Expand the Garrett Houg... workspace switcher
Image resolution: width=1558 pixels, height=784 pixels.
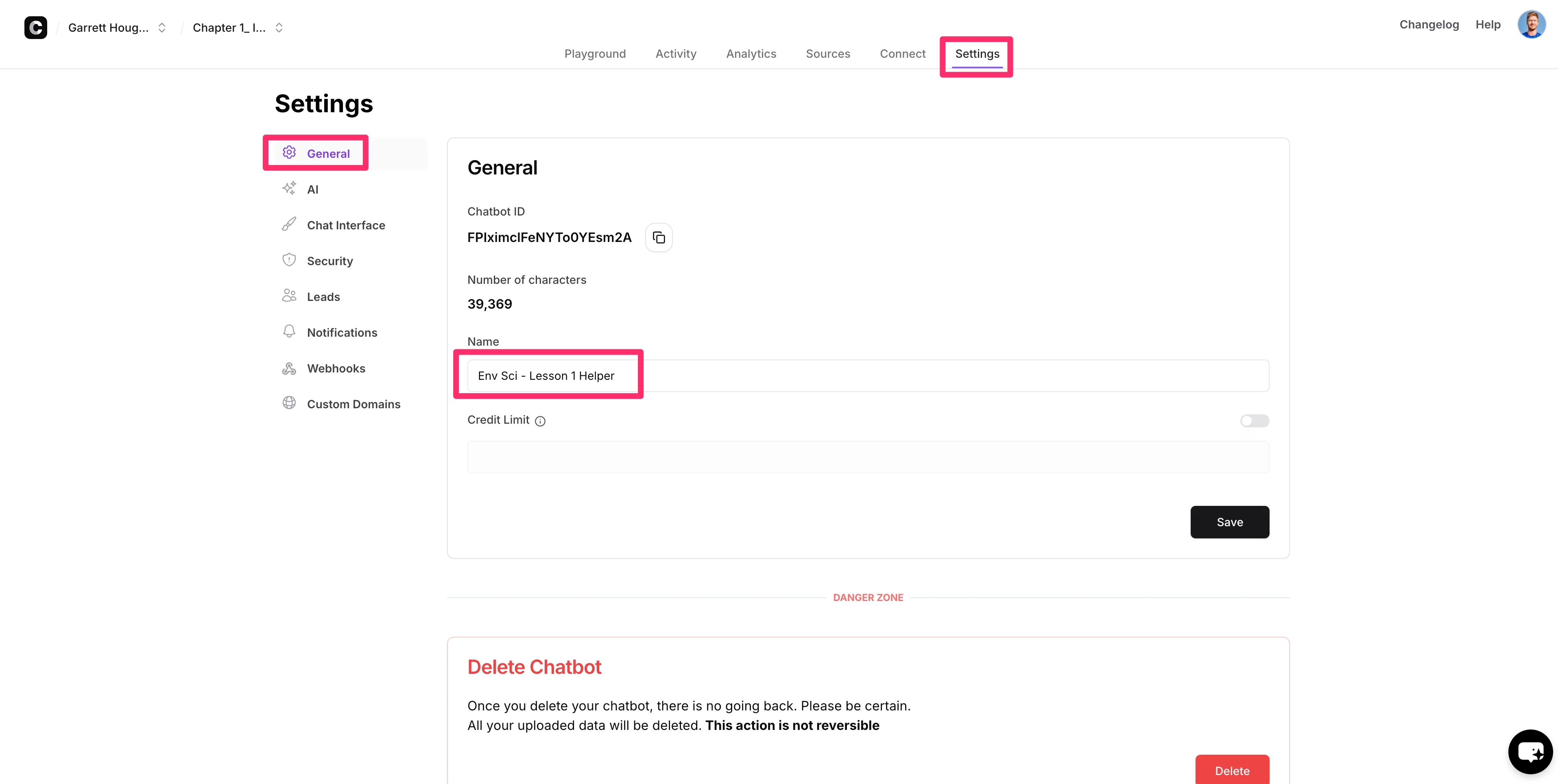pos(161,28)
